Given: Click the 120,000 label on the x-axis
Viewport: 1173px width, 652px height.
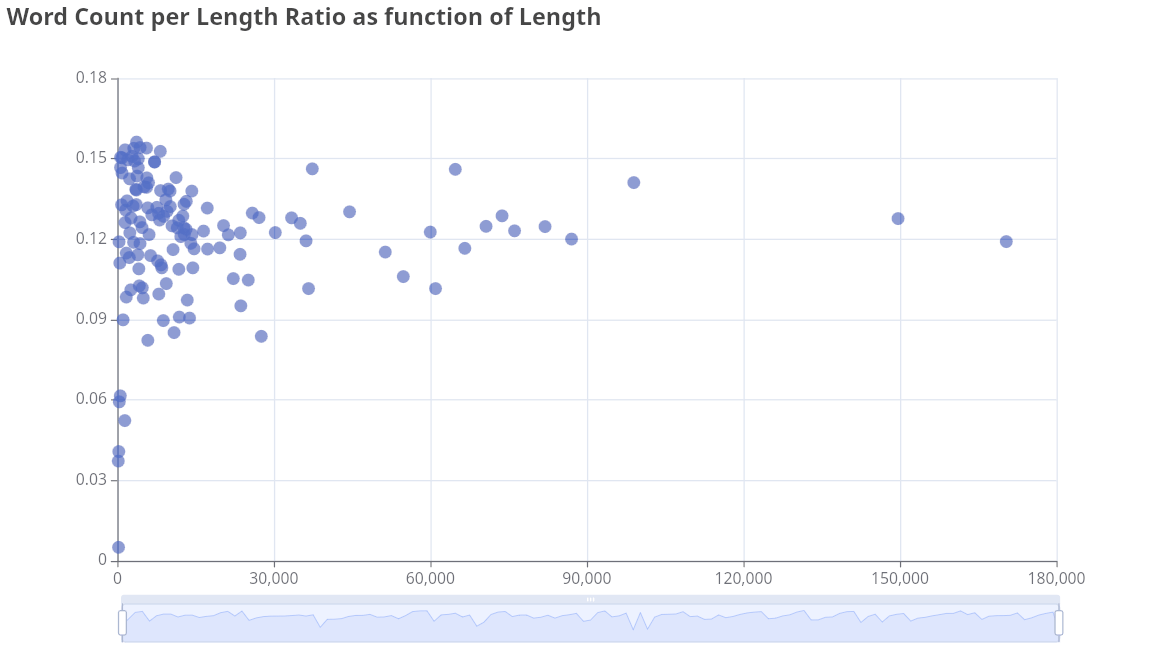Looking at the screenshot, I should (x=743, y=579).
